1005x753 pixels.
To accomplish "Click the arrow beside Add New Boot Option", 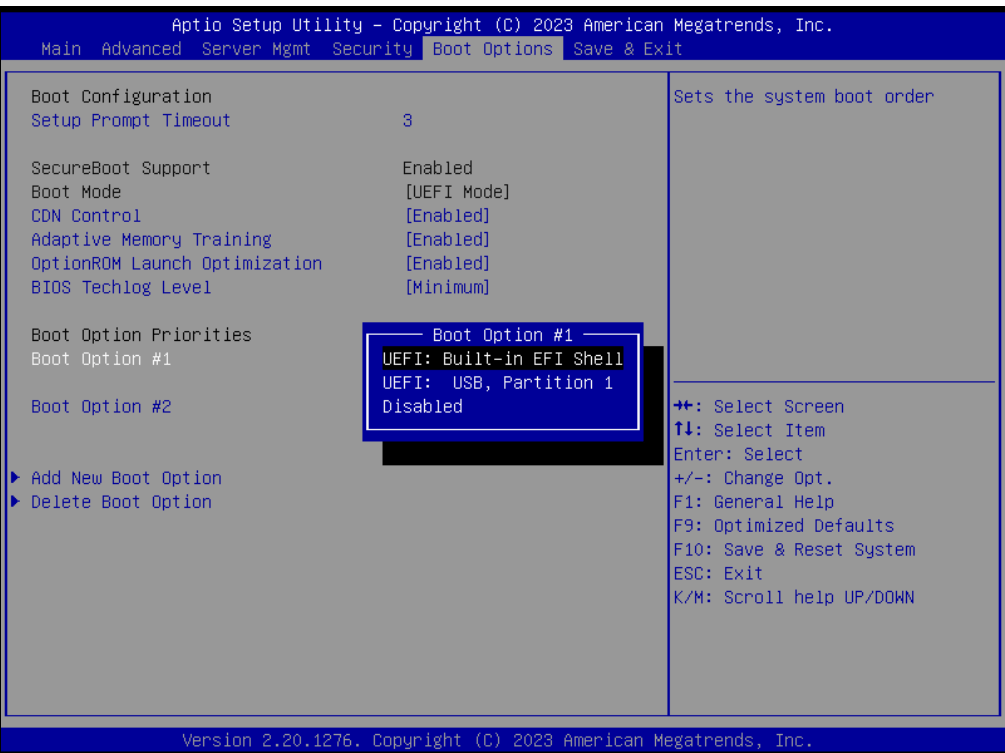I will coord(16,477).
